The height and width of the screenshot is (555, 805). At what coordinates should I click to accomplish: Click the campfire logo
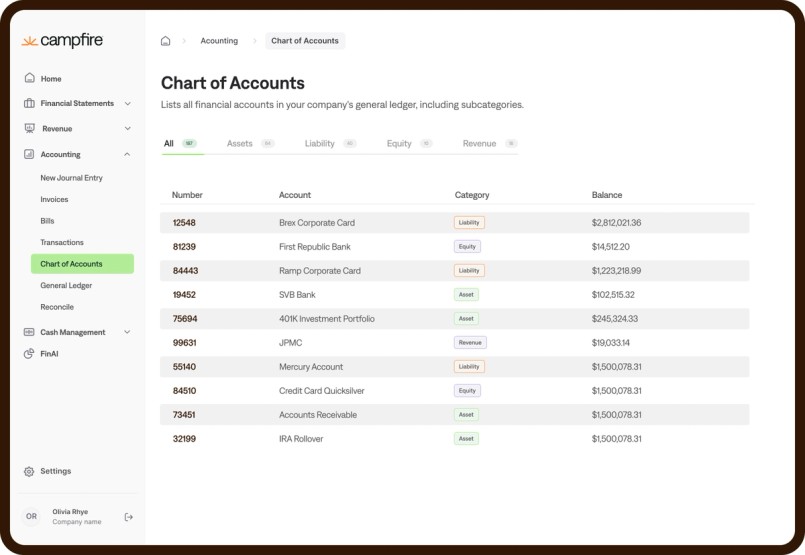62,41
